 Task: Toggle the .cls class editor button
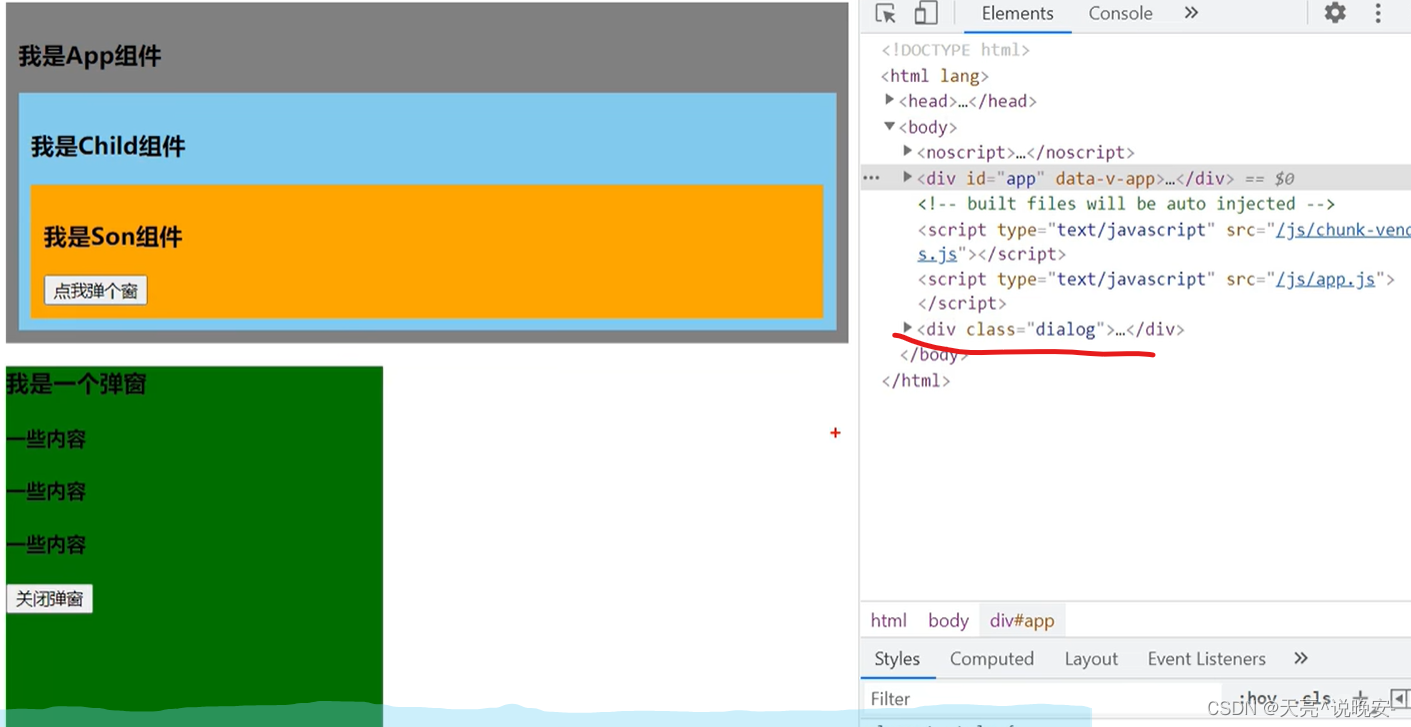tap(1316, 698)
